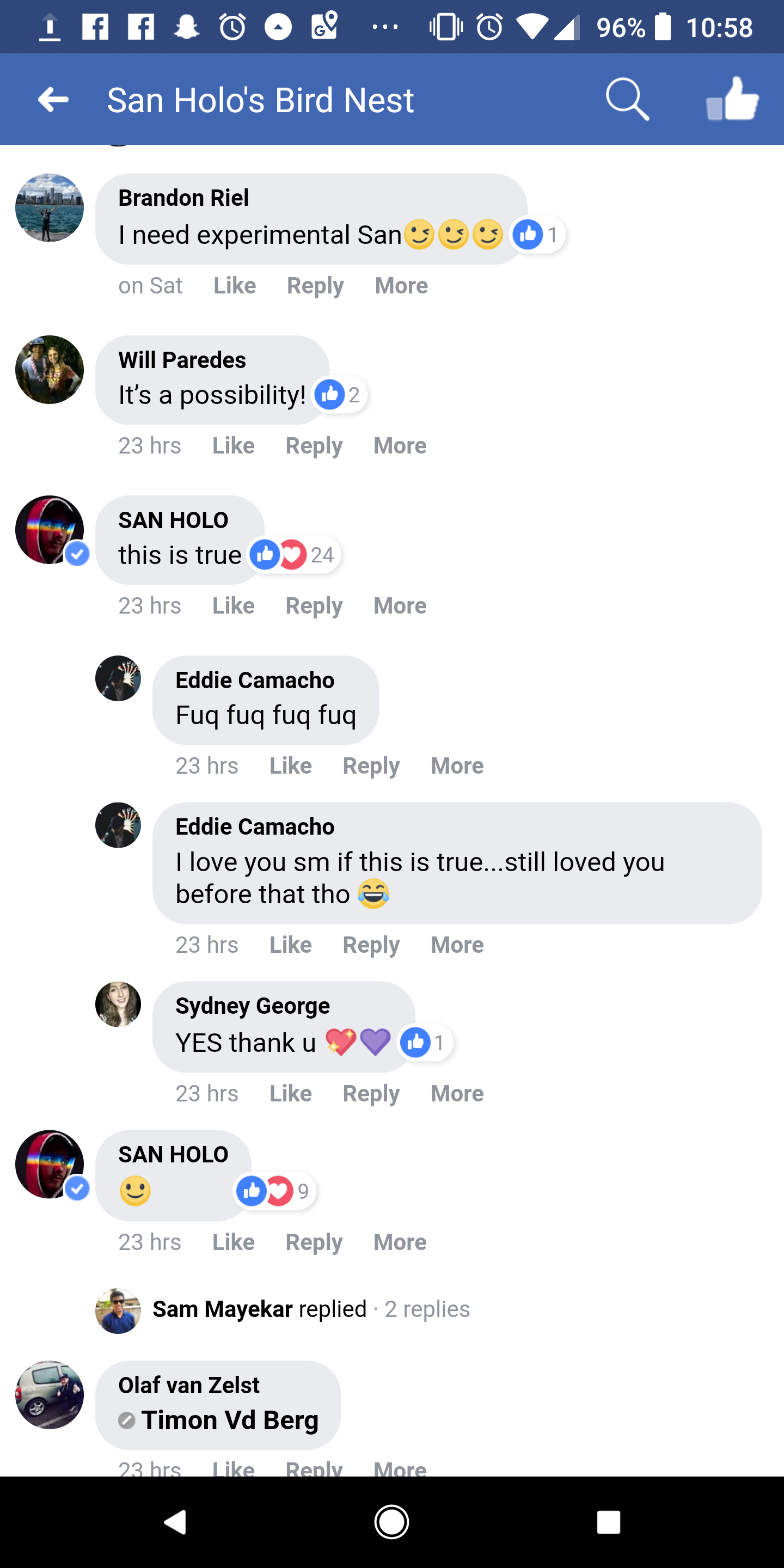Tap the thumbs-up page like icon
This screenshot has height=1568, width=784.
coord(732,99)
